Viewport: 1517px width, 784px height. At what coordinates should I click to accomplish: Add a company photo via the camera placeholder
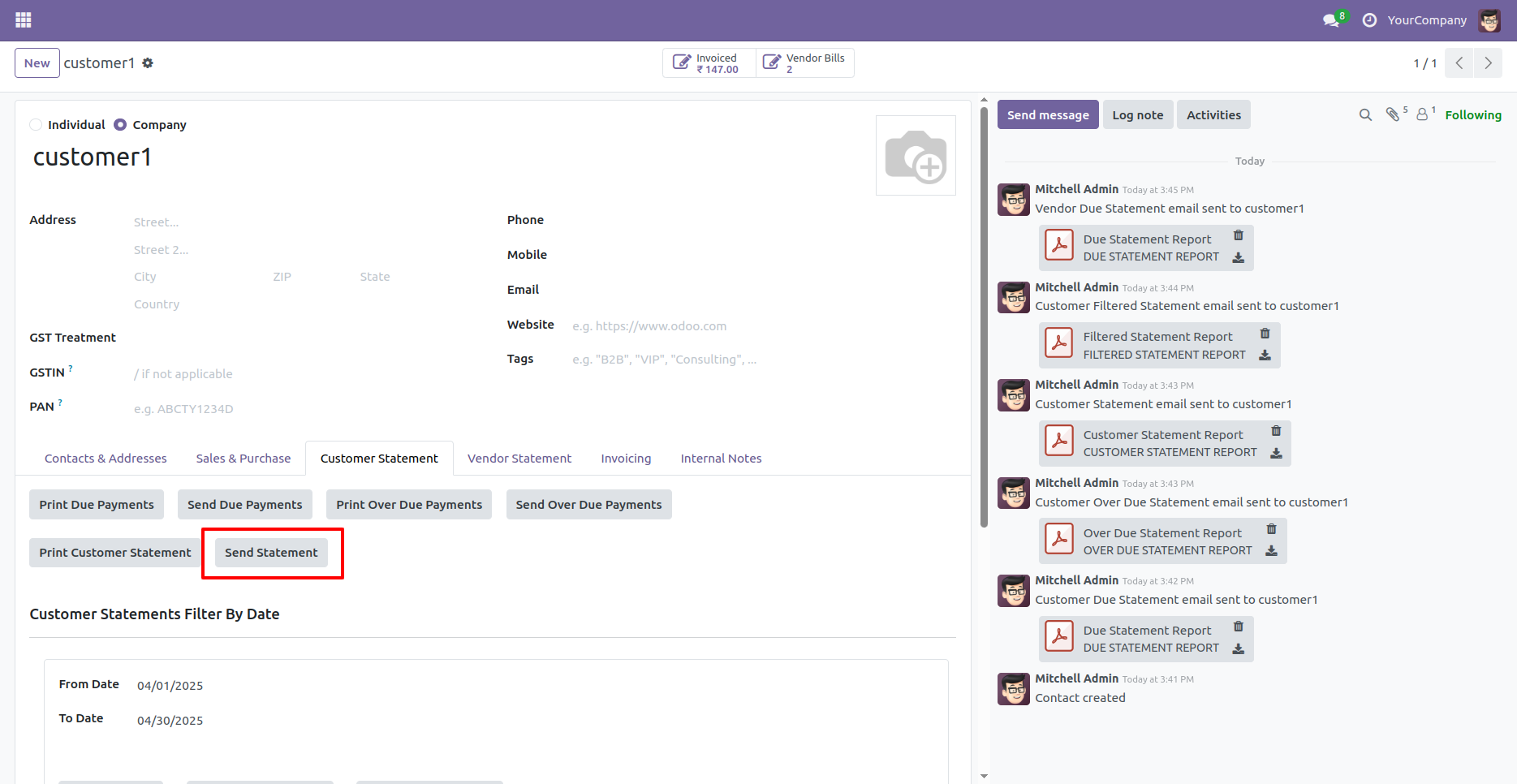(x=916, y=155)
